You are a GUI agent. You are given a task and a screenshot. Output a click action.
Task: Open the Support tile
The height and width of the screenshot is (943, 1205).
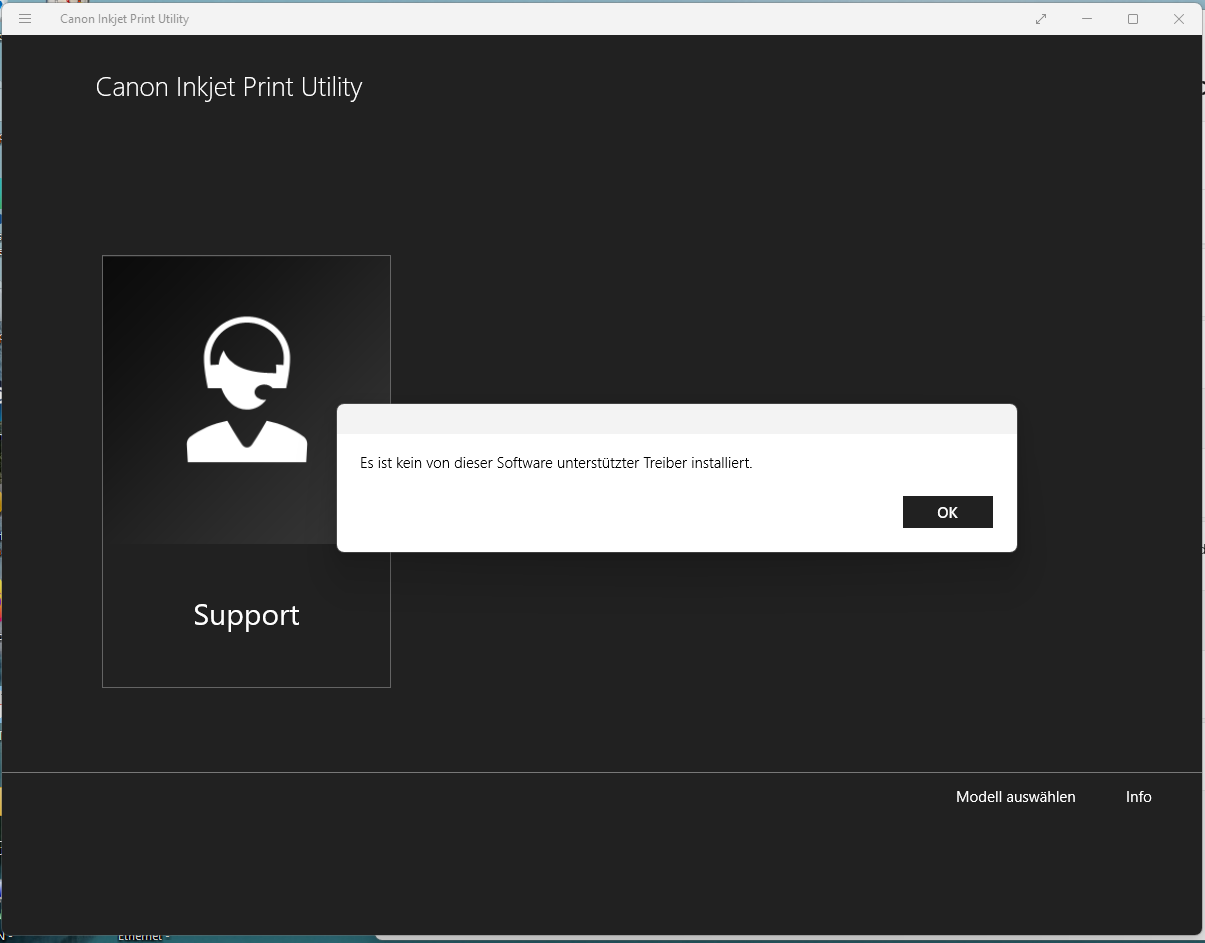coord(246,471)
